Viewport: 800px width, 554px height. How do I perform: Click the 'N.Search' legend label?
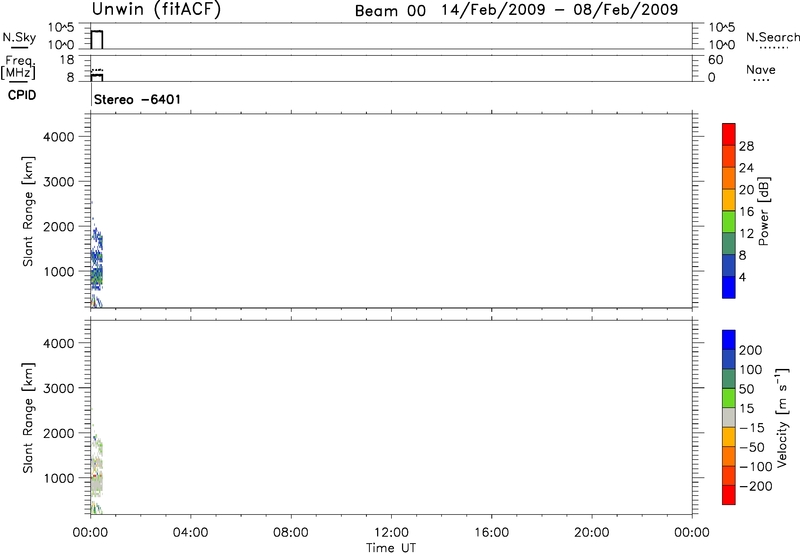(773, 37)
